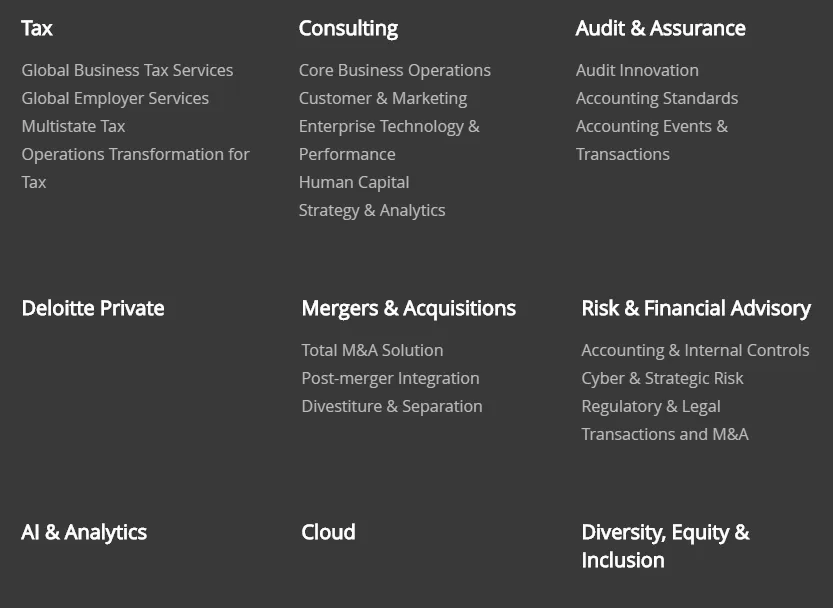
Task: Open Cyber & Strategic Risk
Action: point(662,378)
